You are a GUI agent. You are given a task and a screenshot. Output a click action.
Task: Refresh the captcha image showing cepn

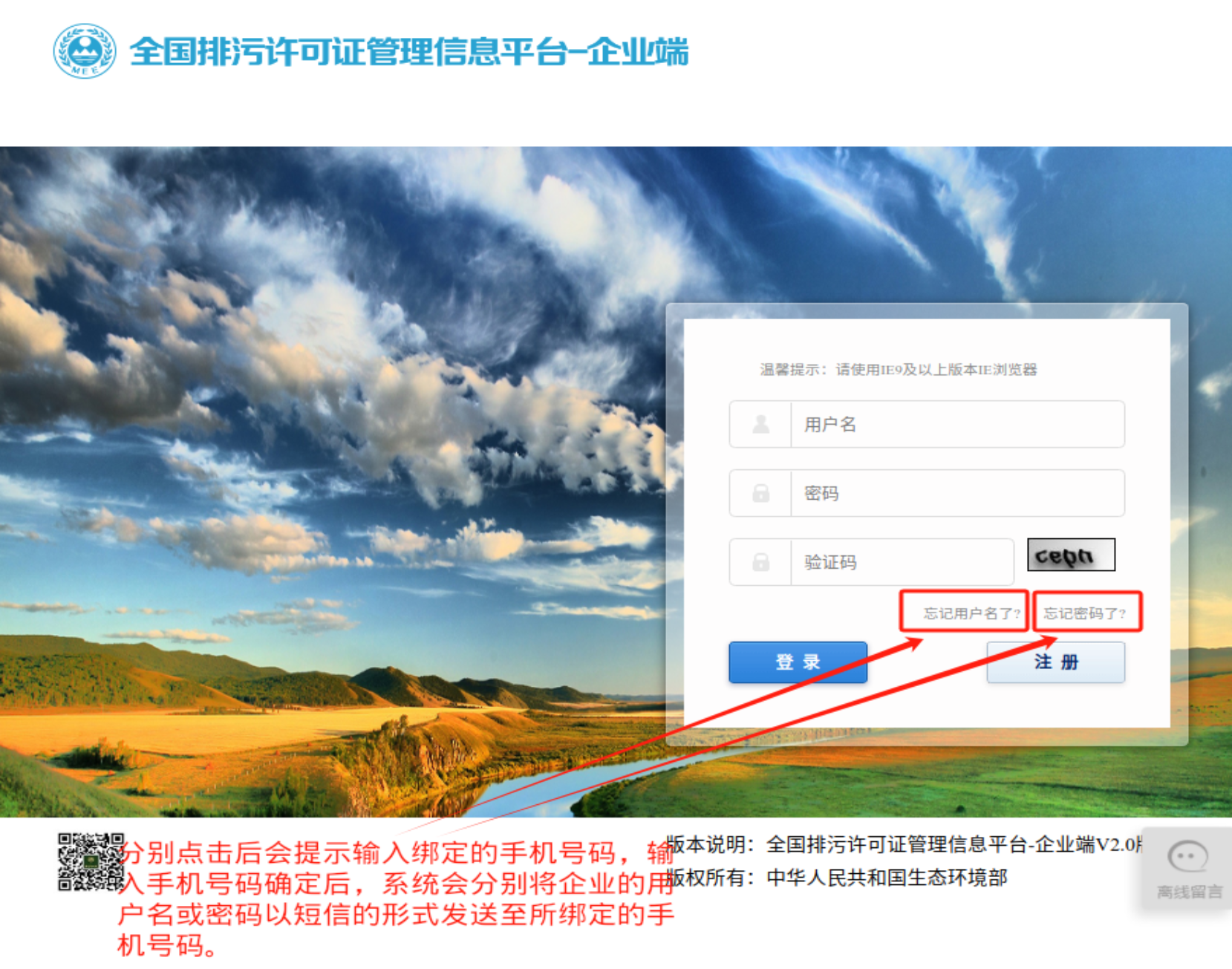click(1071, 555)
